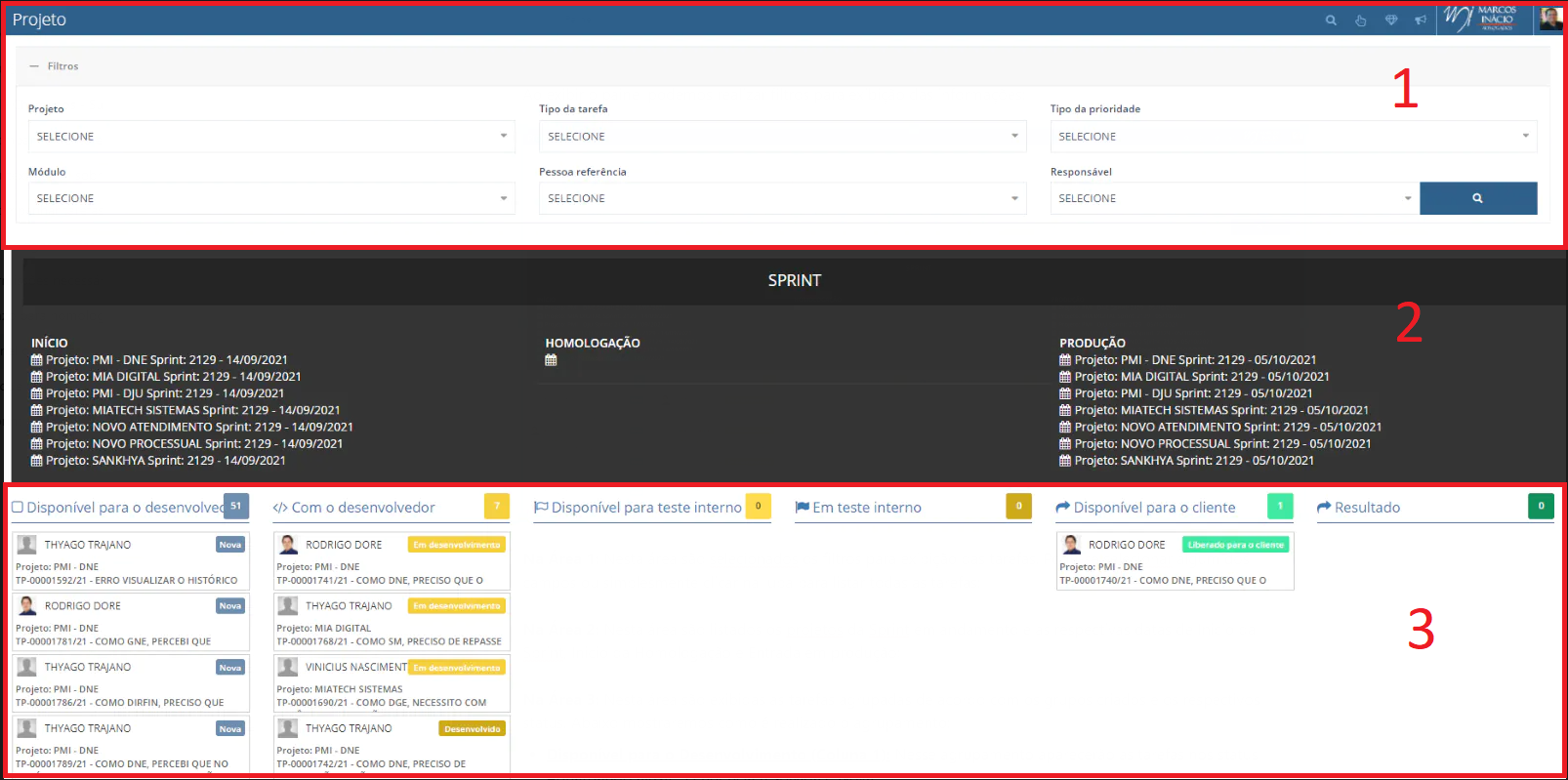The height and width of the screenshot is (780, 1568).
Task: Click the flag icon beside Em teste interno
Action: [803, 508]
